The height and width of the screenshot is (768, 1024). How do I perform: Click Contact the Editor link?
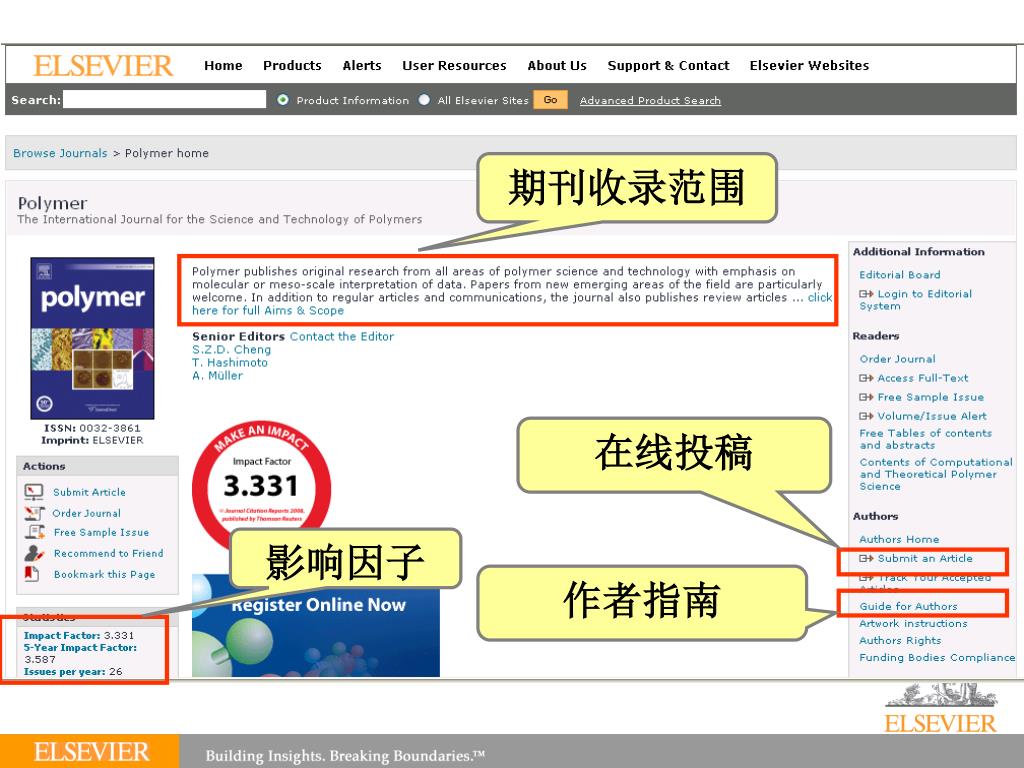coord(342,336)
